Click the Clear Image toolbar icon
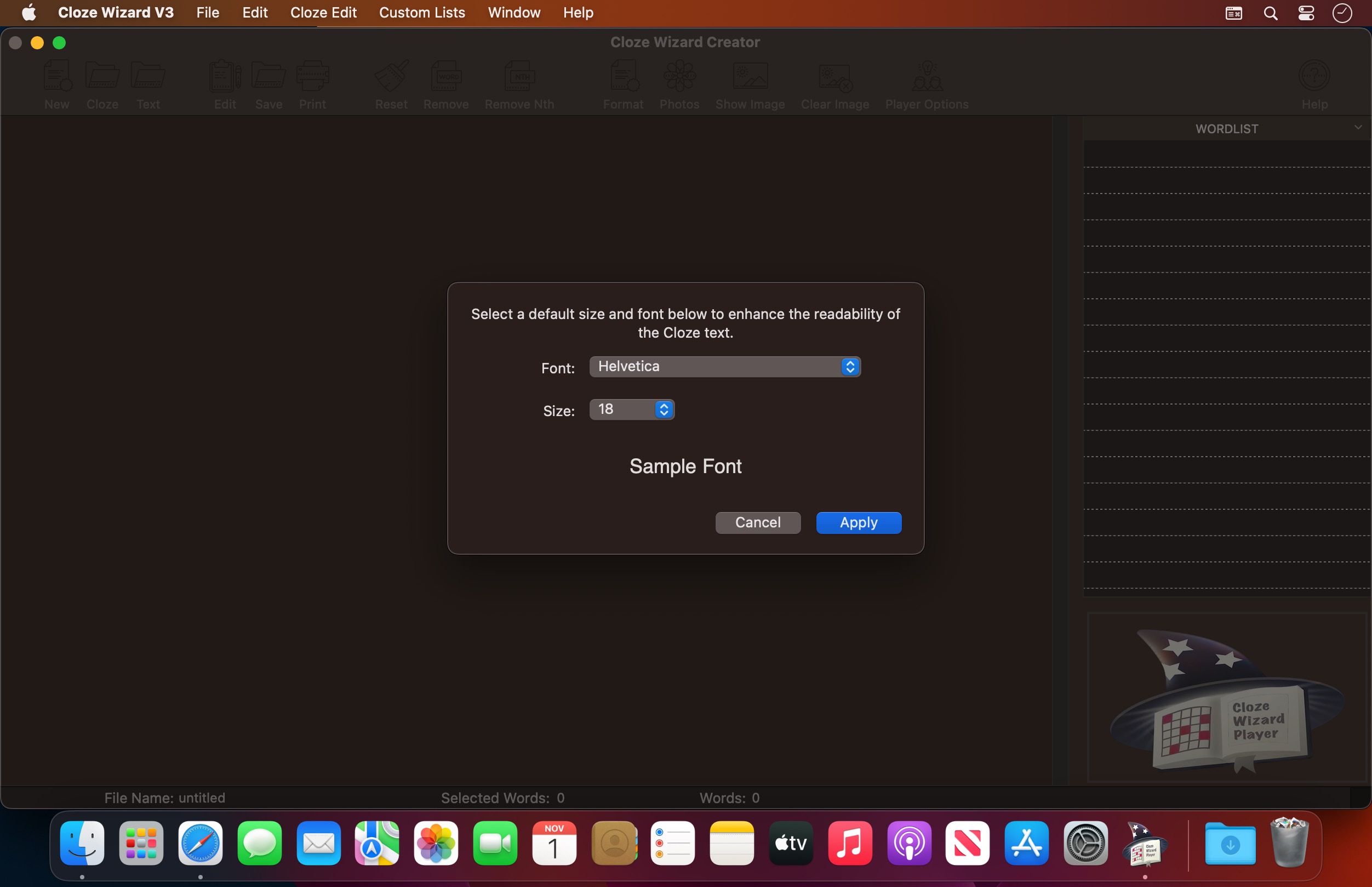The width and height of the screenshot is (1372, 887). [x=834, y=78]
